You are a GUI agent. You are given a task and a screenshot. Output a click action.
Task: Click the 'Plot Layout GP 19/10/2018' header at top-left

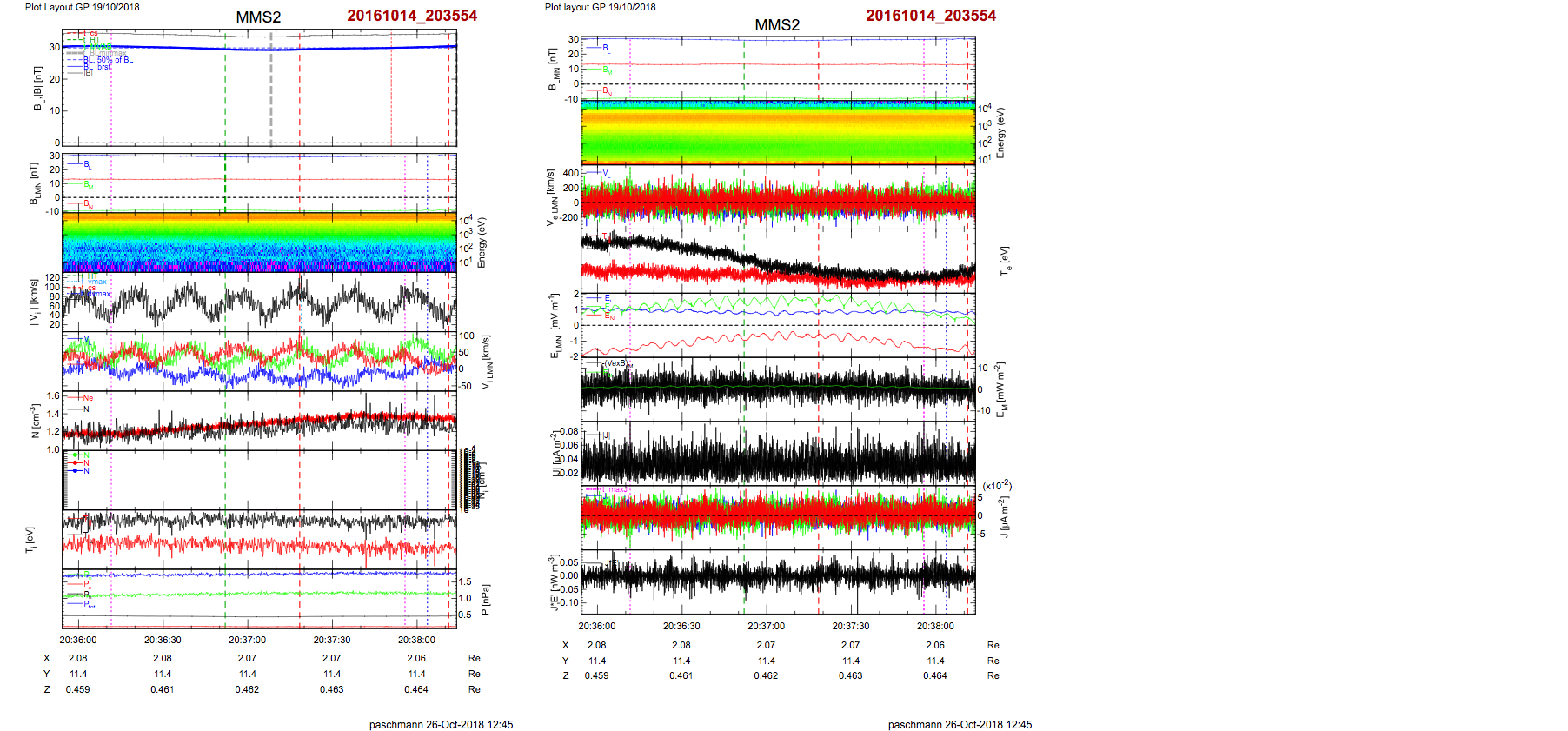click(82, 7)
